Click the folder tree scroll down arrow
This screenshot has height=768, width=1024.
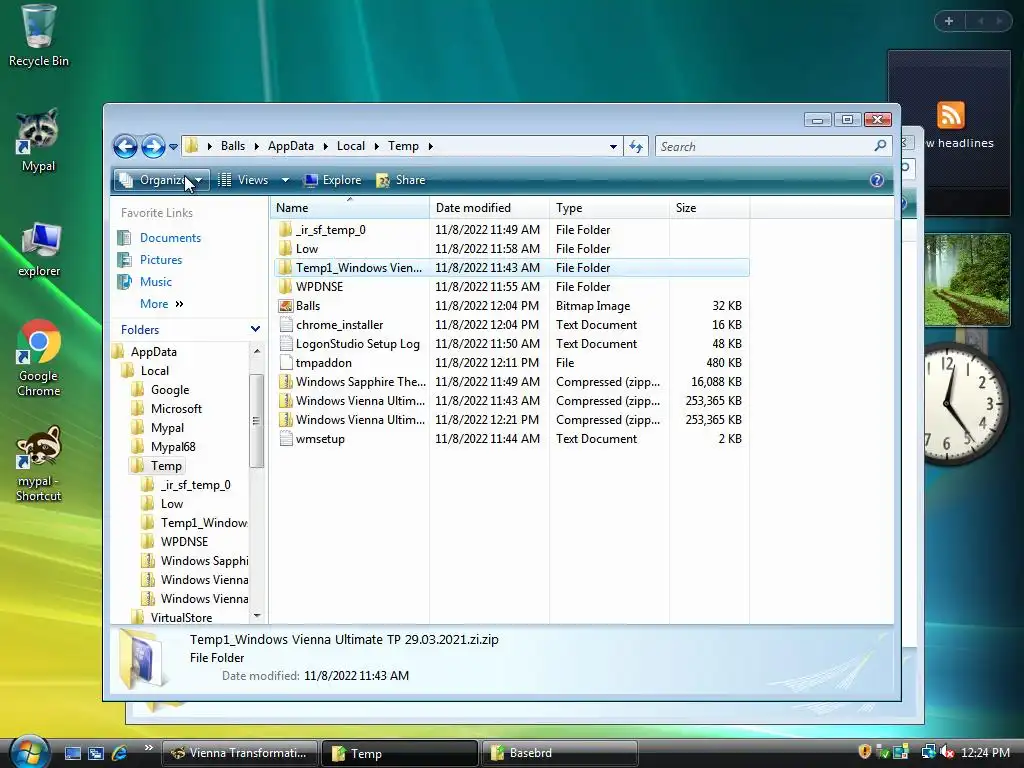[x=257, y=616]
